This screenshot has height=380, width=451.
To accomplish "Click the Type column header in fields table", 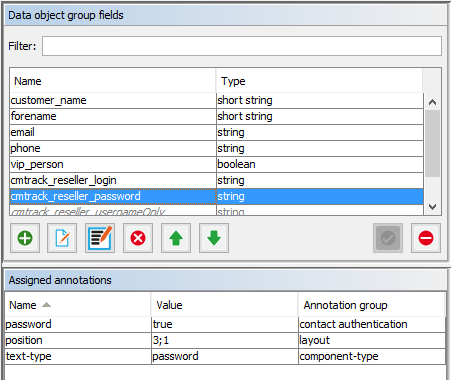I will [x=319, y=81].
